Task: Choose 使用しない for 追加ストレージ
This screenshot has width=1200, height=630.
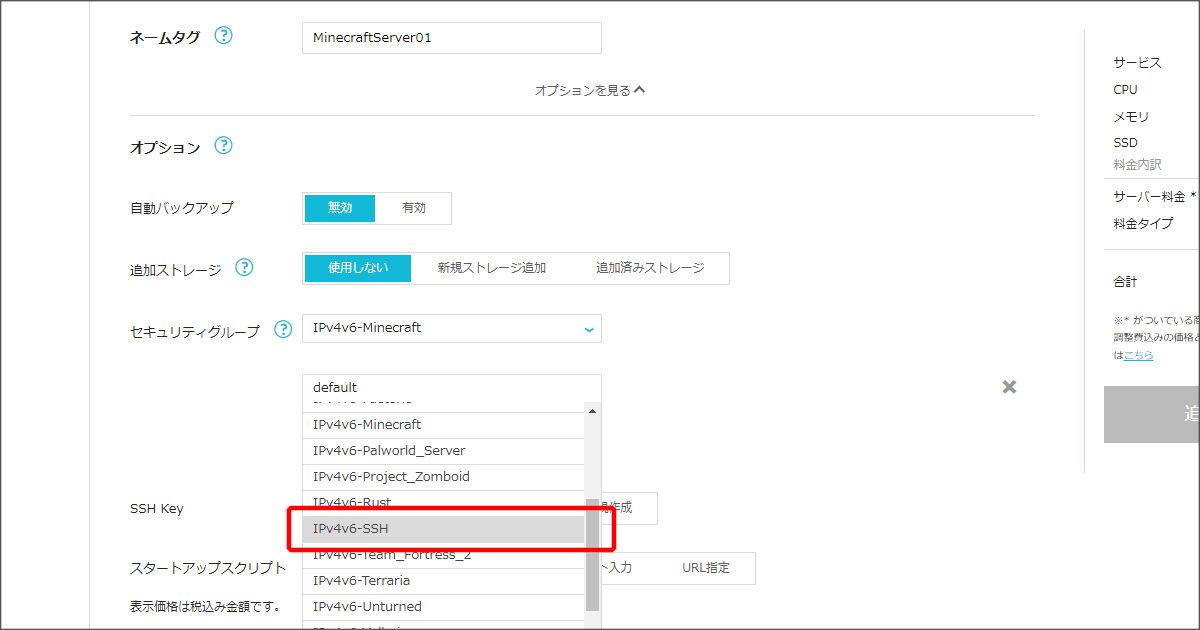Action: pos(357,268)
